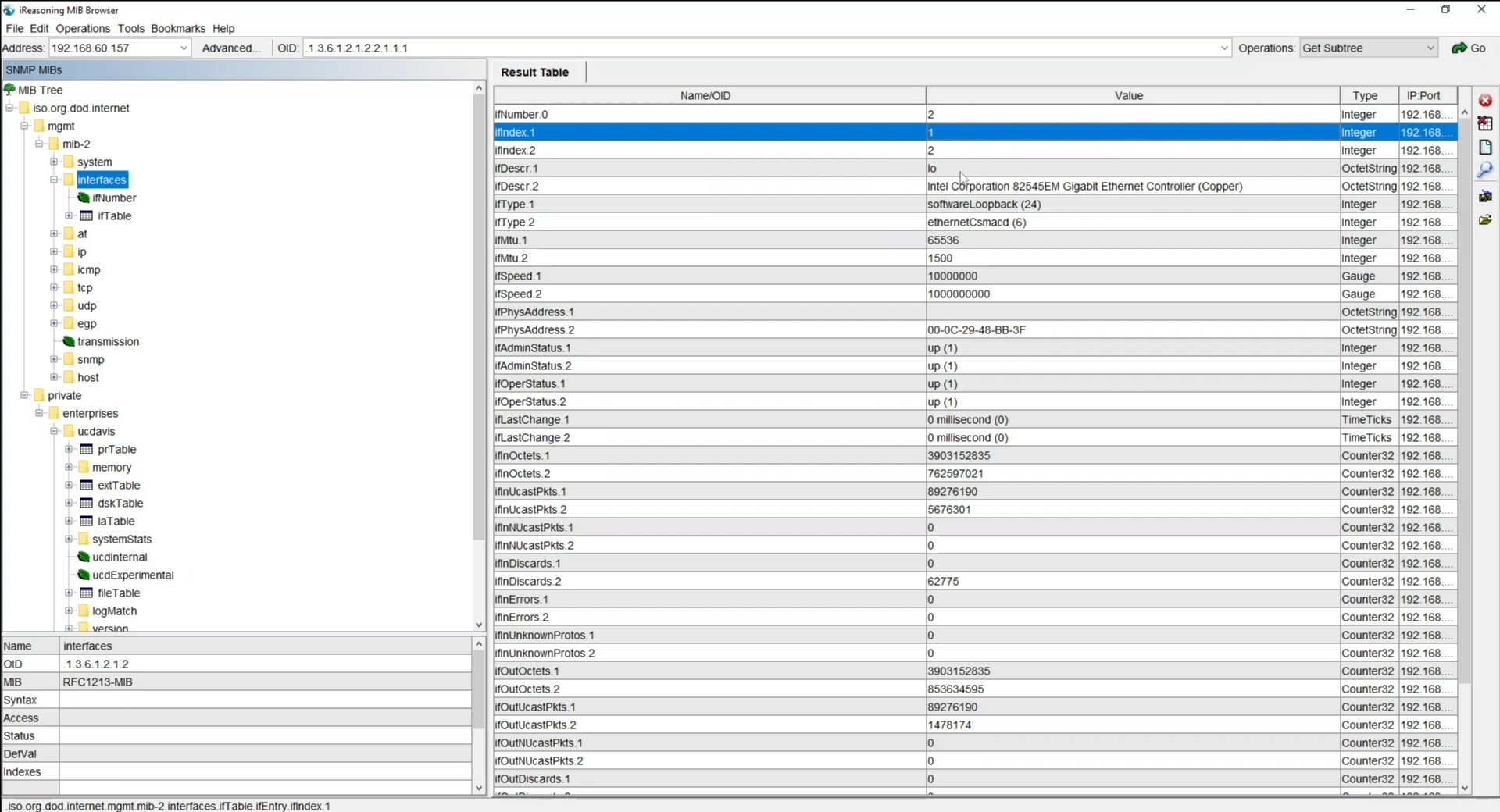This screenshot has height=812, width=1500.
Task: Click into the OID input field
Action: click(x=758, y=48)
